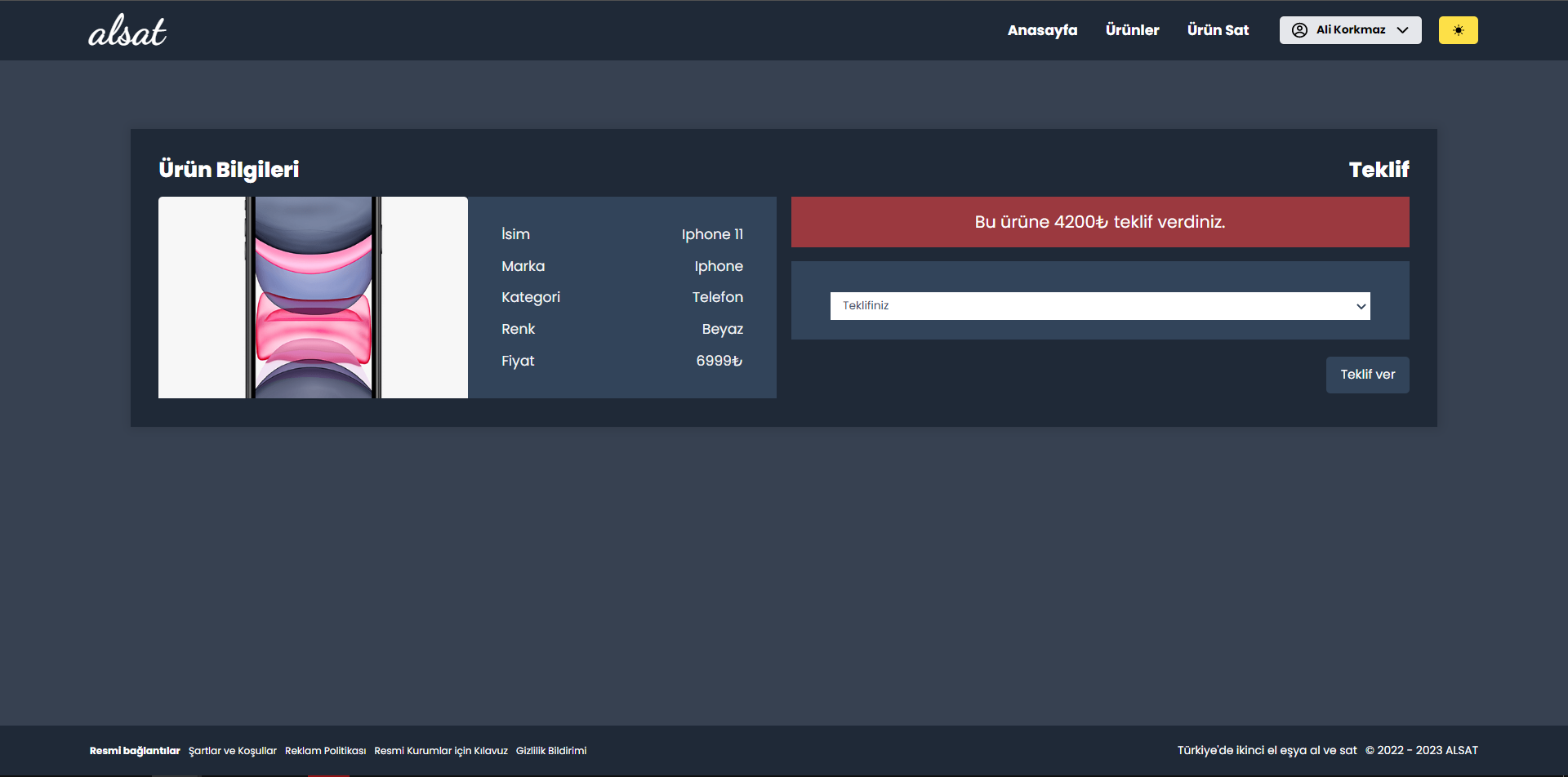Open the Ürünler menu item
The height and width of the screenshot is (777, 1568).
[x=1132, y=30]
